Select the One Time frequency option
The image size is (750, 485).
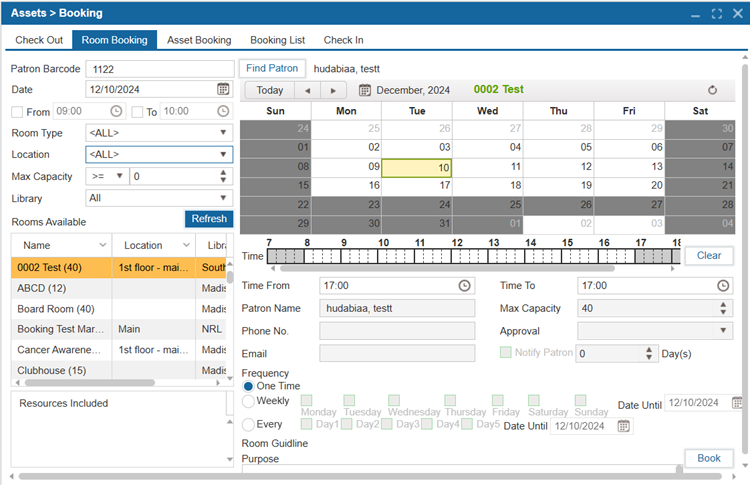tap(248, 386)
